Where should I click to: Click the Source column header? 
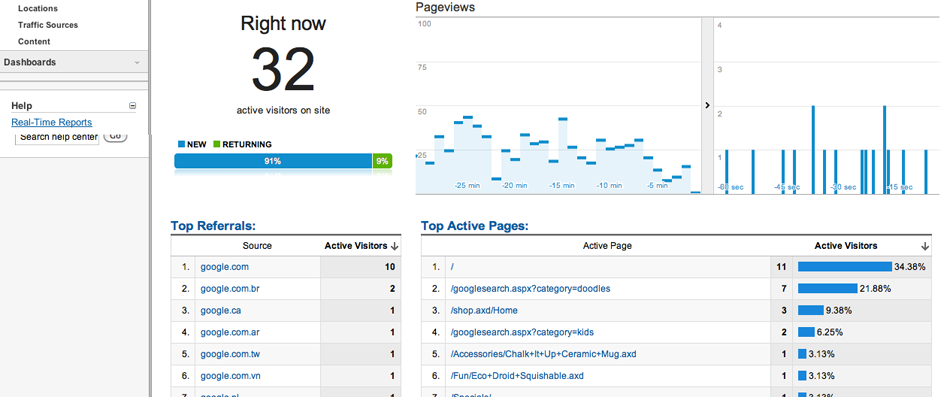click(257, 246)
